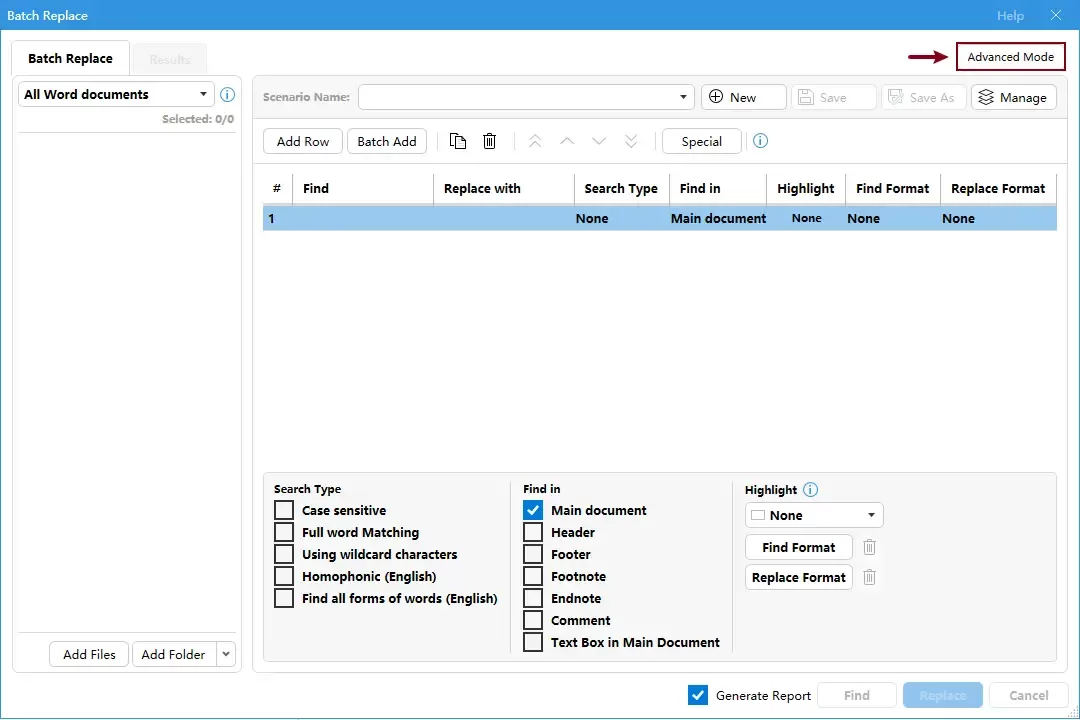Click the Batch Add button
1080x720 pixels.
[387, 141]
